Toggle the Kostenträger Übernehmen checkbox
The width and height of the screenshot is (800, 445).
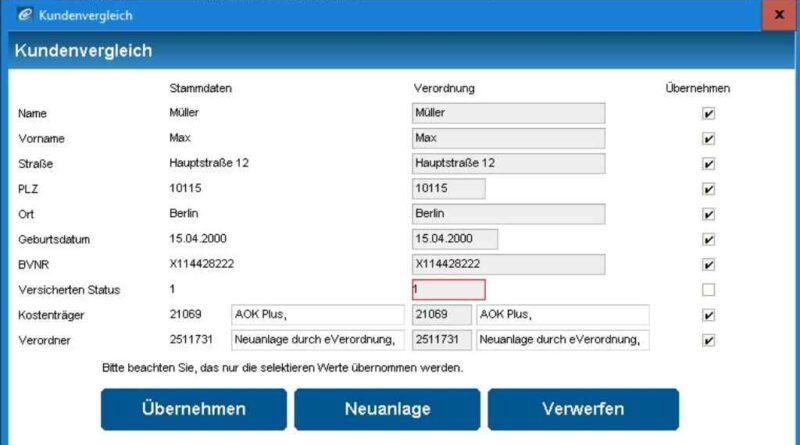[708, 315]
